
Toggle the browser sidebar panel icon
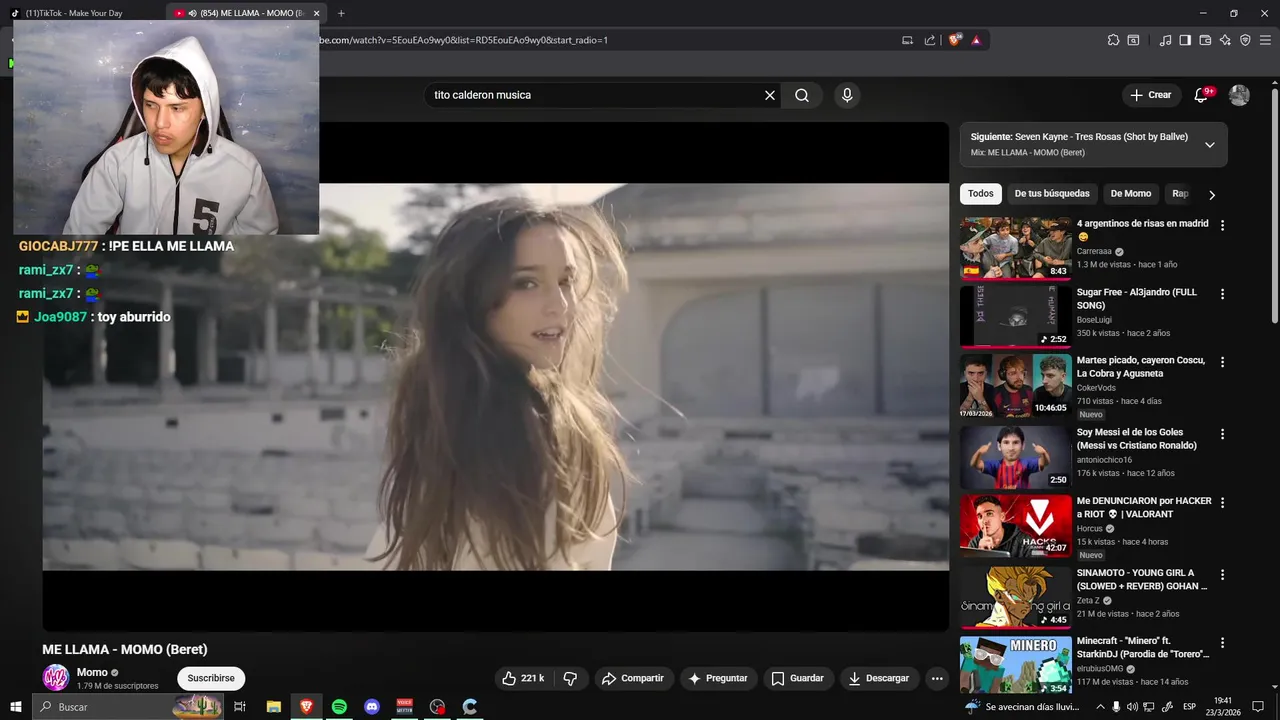pos(1185,40)
